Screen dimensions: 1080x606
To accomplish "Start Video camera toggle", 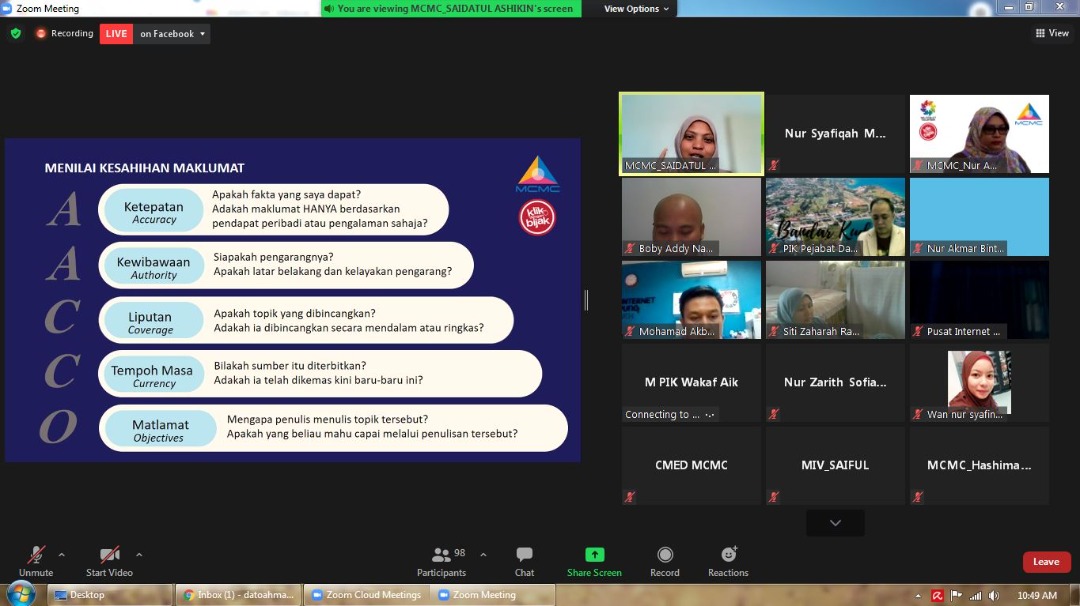I will (x=110, y=555).
